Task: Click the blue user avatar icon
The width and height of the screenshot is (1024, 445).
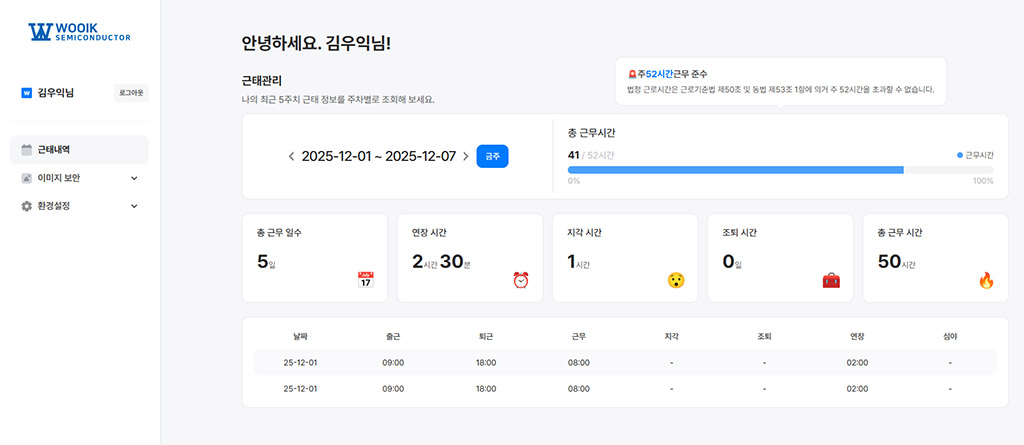Action: tap(27, 93)
